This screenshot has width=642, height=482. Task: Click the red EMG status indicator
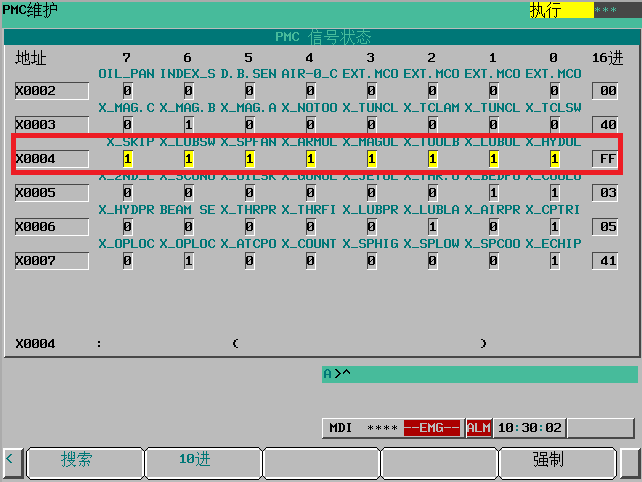coord(431,428)
